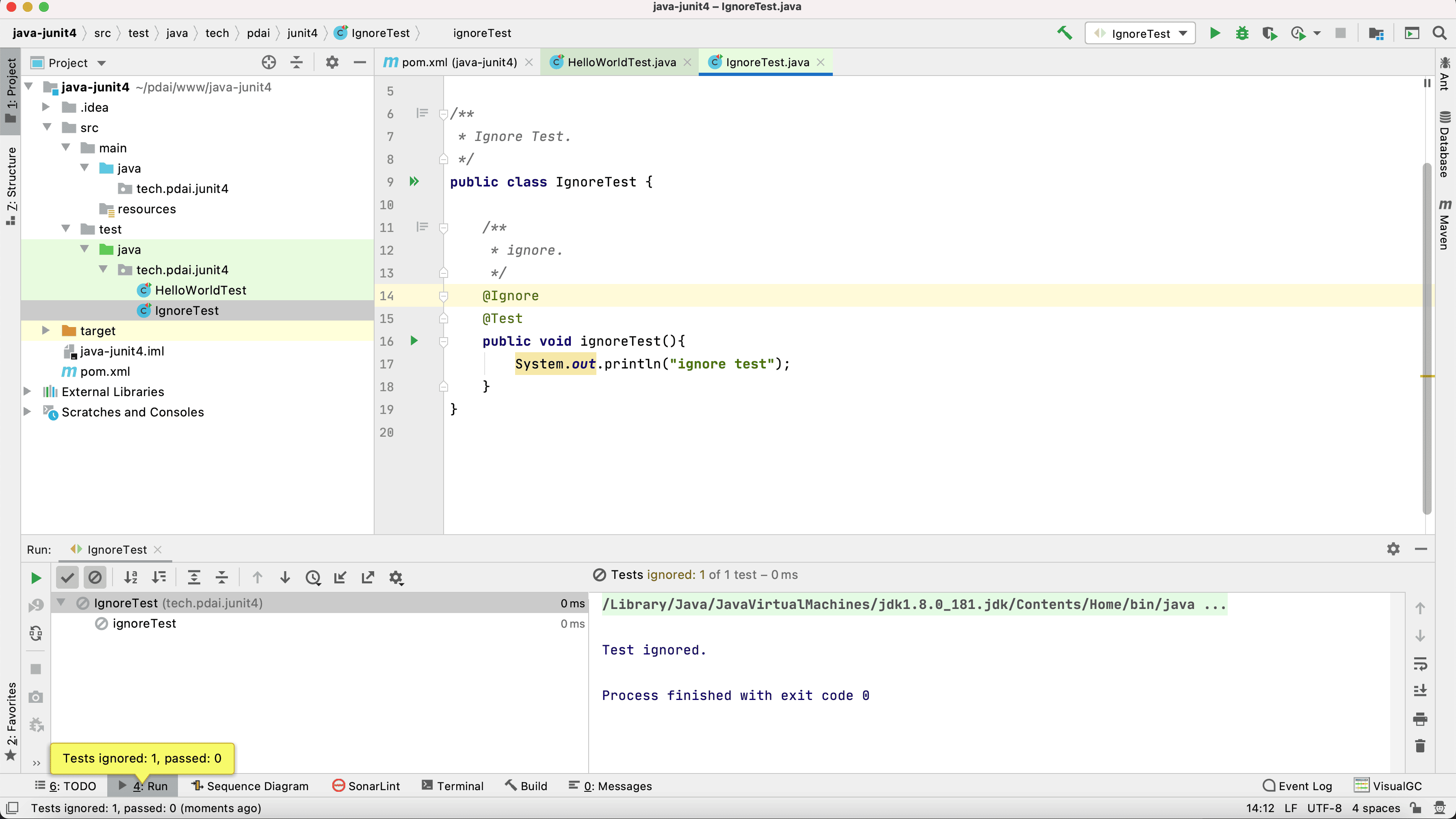The image size is (1456, 819).
Task: Toggle the Show Passed checkmark filter
Action: pos(67,578)
